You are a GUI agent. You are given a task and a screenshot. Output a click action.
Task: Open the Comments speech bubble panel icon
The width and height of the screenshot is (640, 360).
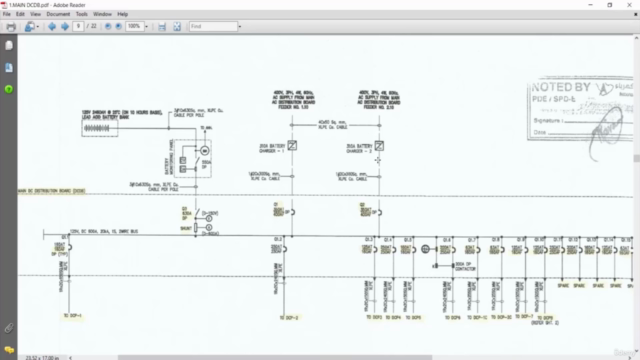pos(9,350)
